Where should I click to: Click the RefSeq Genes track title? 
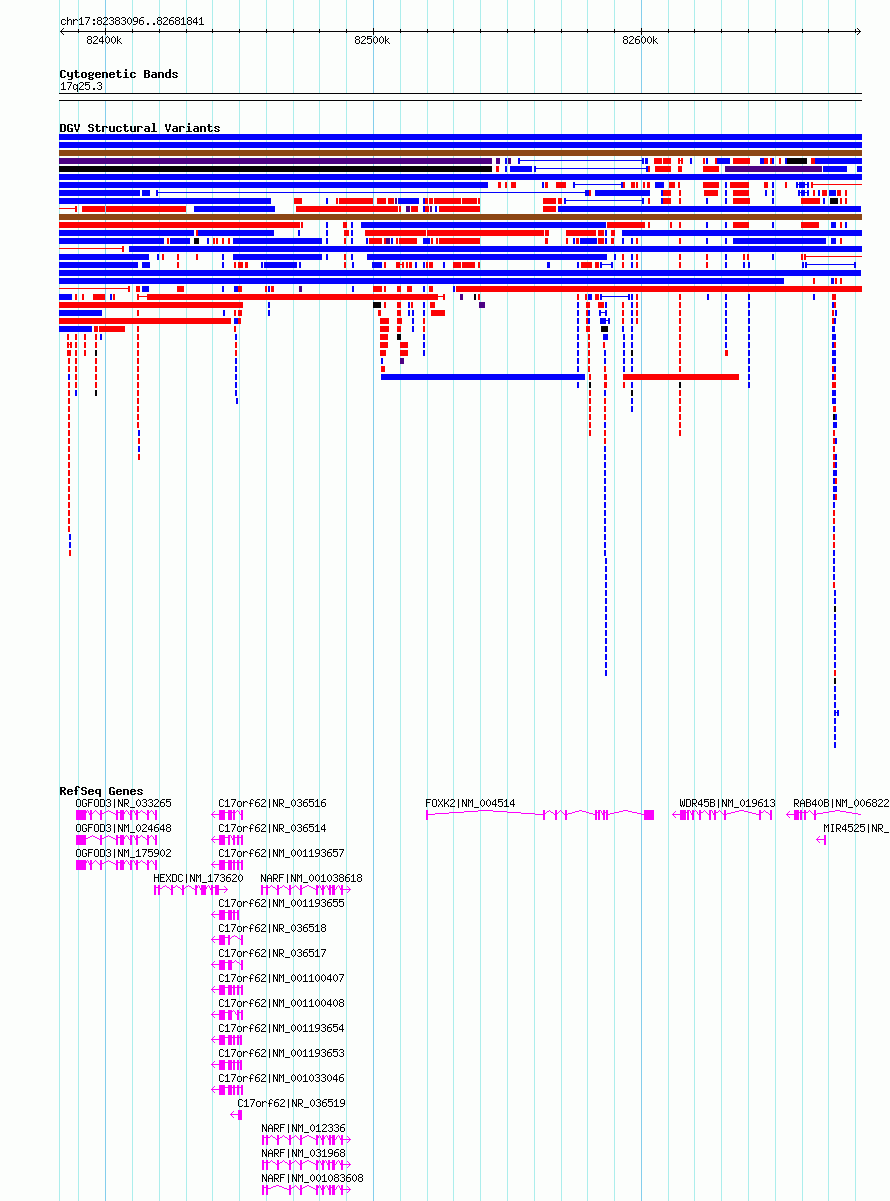[101, 791]
